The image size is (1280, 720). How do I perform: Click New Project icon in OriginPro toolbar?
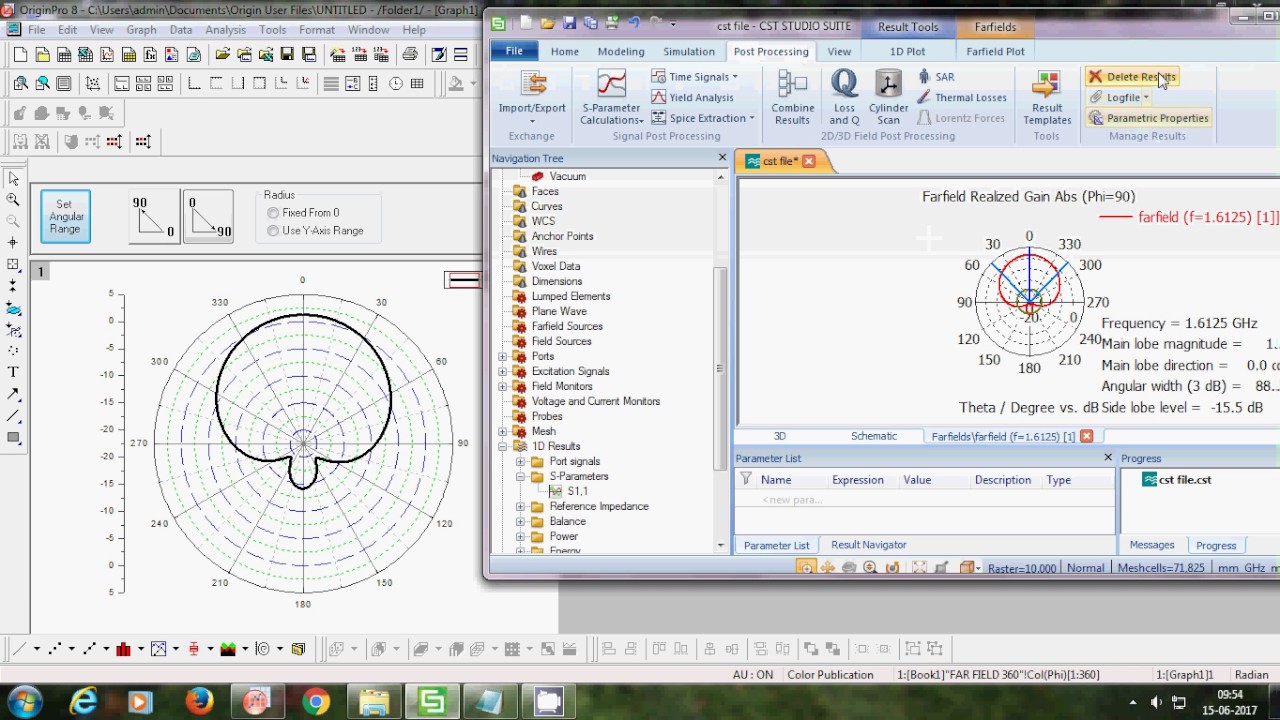pyautogui.click(x=21, y=54)
